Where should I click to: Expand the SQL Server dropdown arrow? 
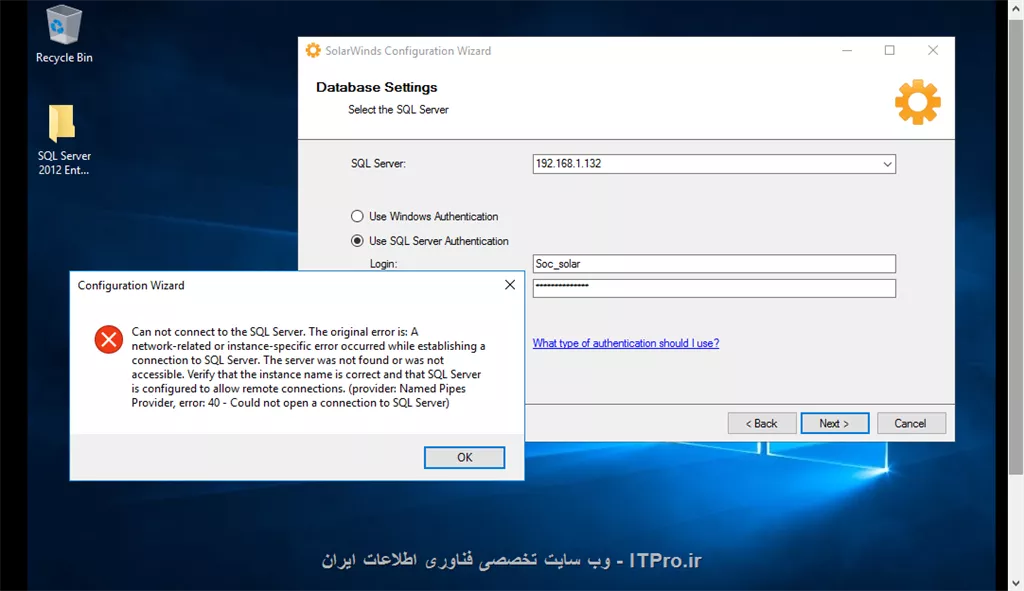coord(887,164)
